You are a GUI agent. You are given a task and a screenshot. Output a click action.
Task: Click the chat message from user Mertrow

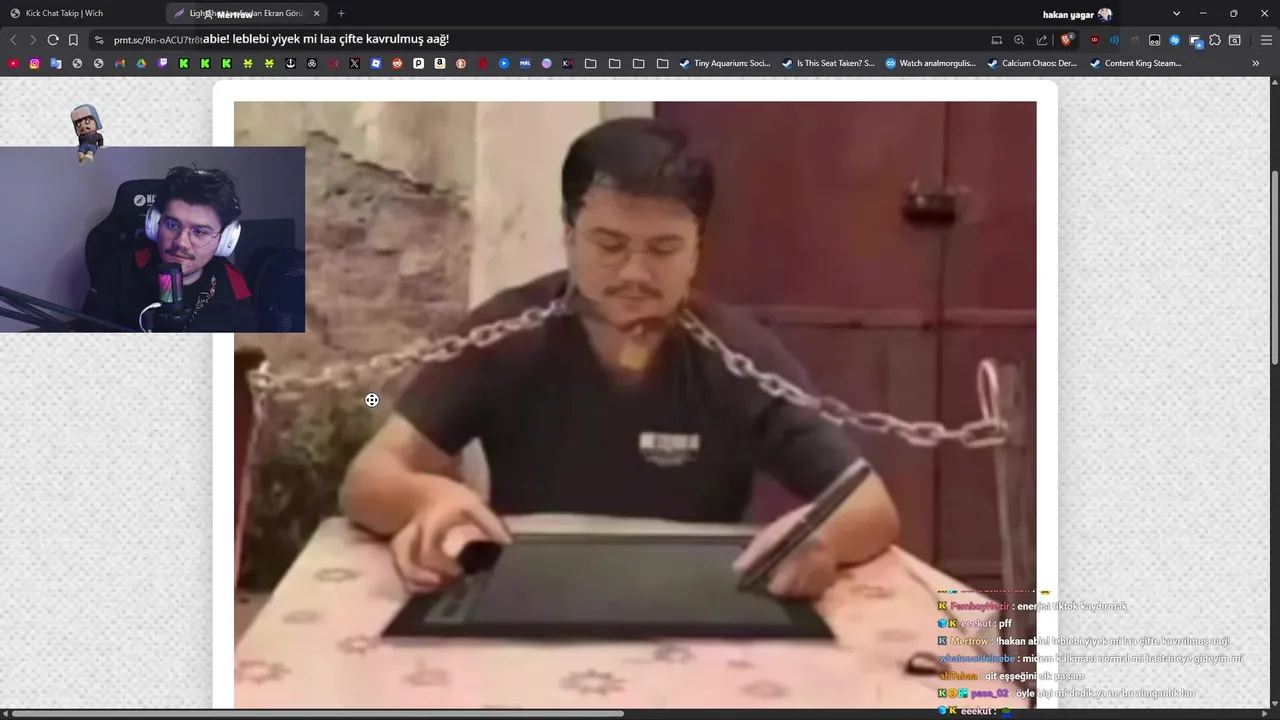coord(1084,641)
